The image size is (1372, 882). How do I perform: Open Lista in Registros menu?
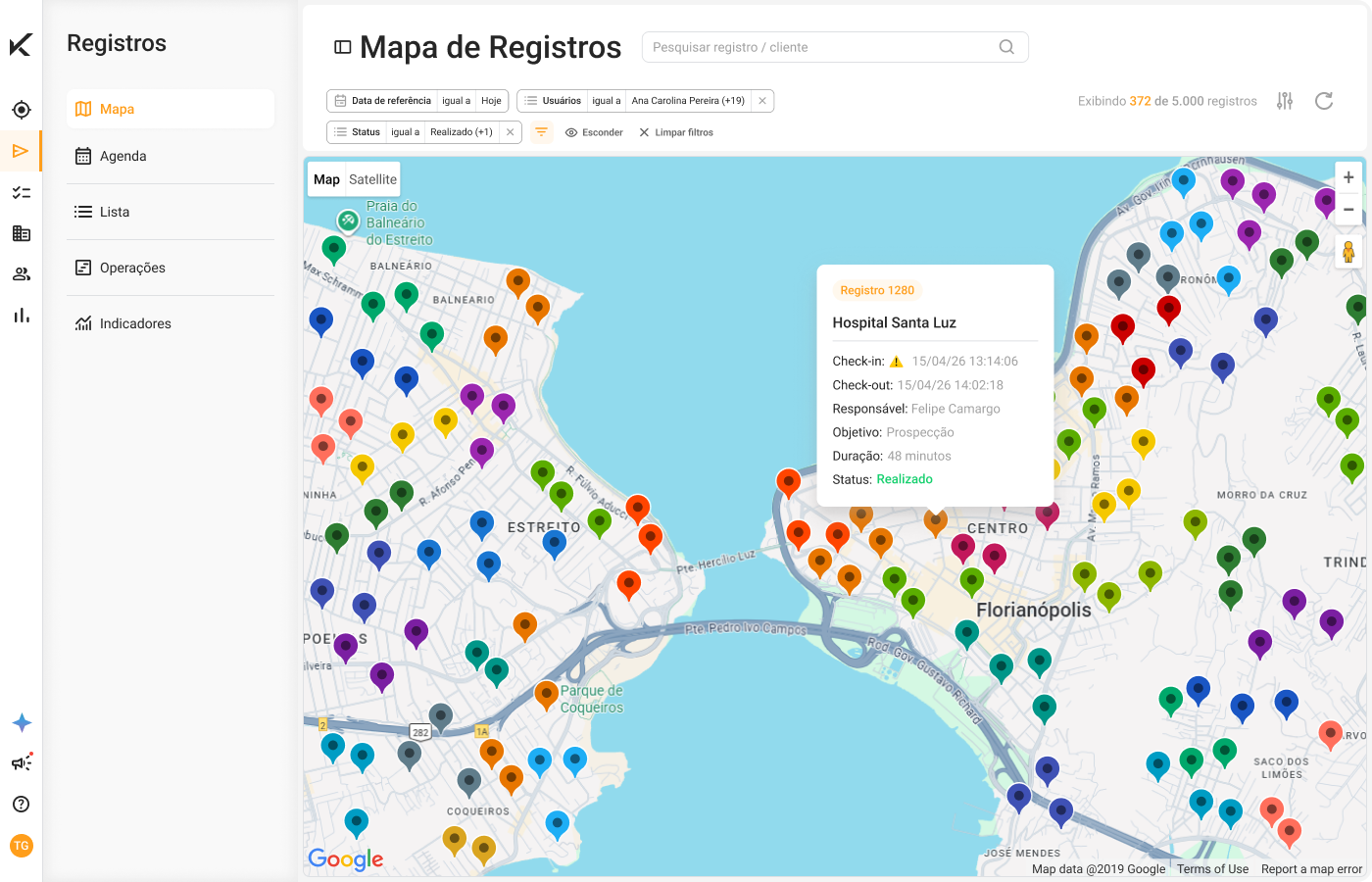171,212
